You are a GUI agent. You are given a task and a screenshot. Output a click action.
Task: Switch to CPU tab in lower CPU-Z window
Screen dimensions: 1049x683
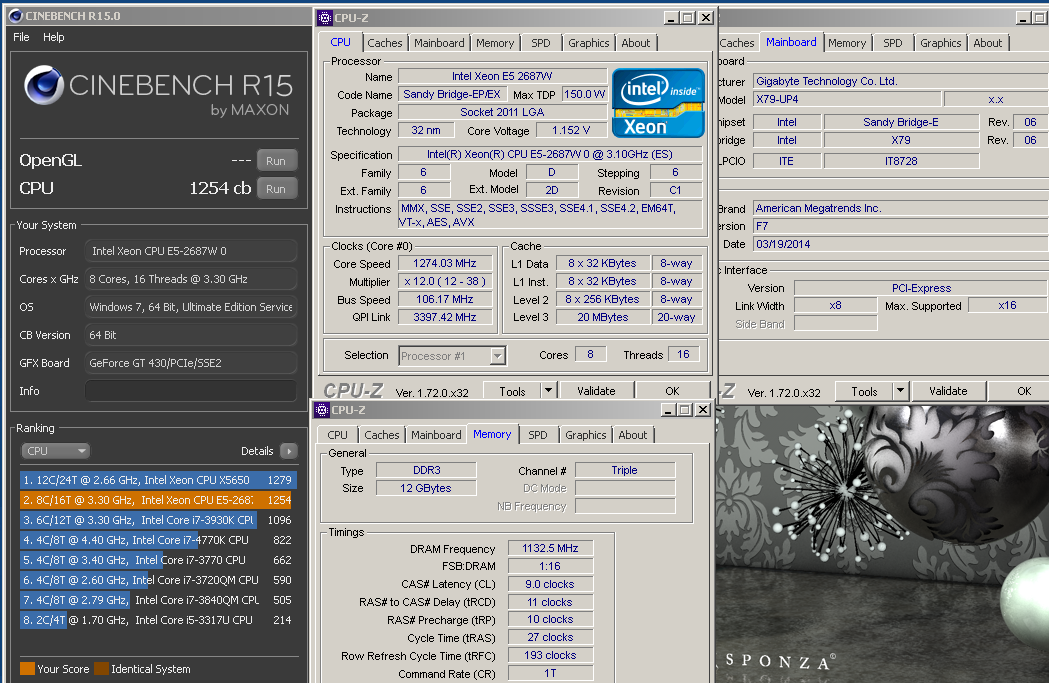pos(337,435)
